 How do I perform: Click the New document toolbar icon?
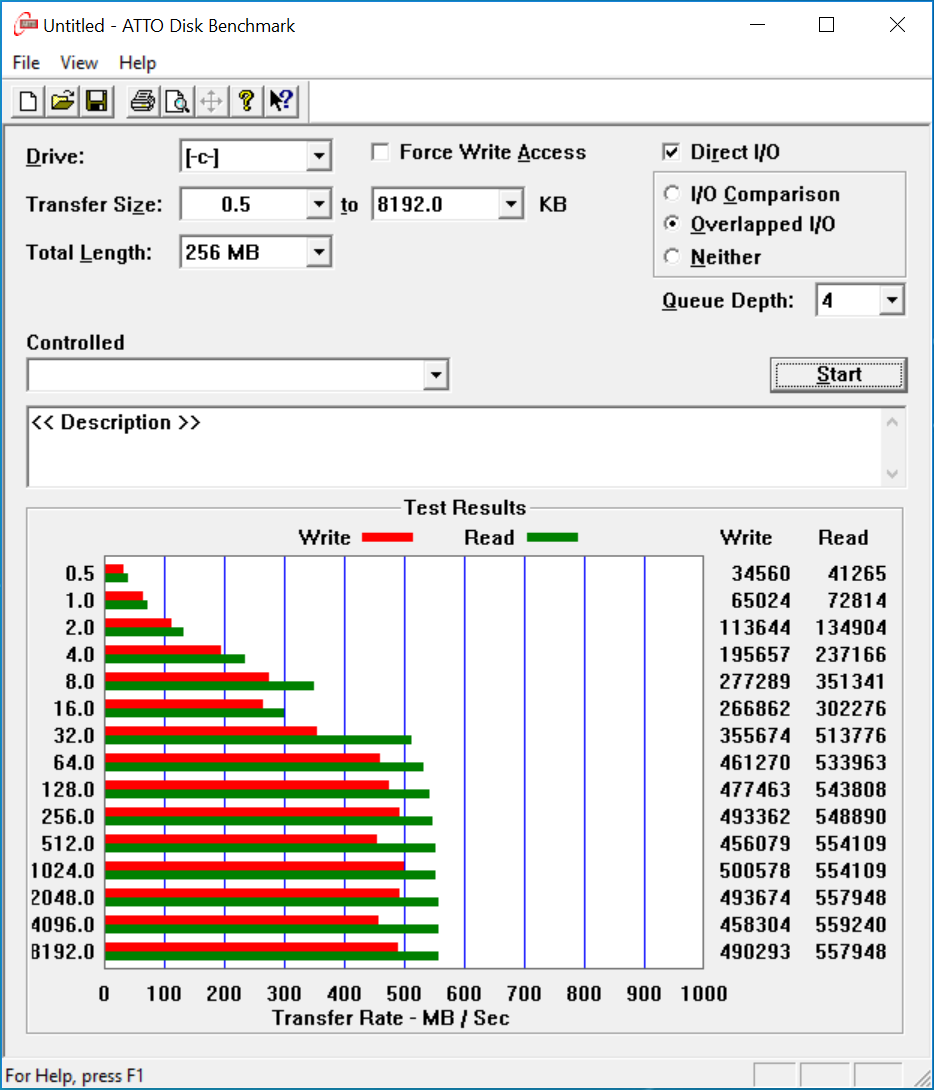[x=28, y=101]
